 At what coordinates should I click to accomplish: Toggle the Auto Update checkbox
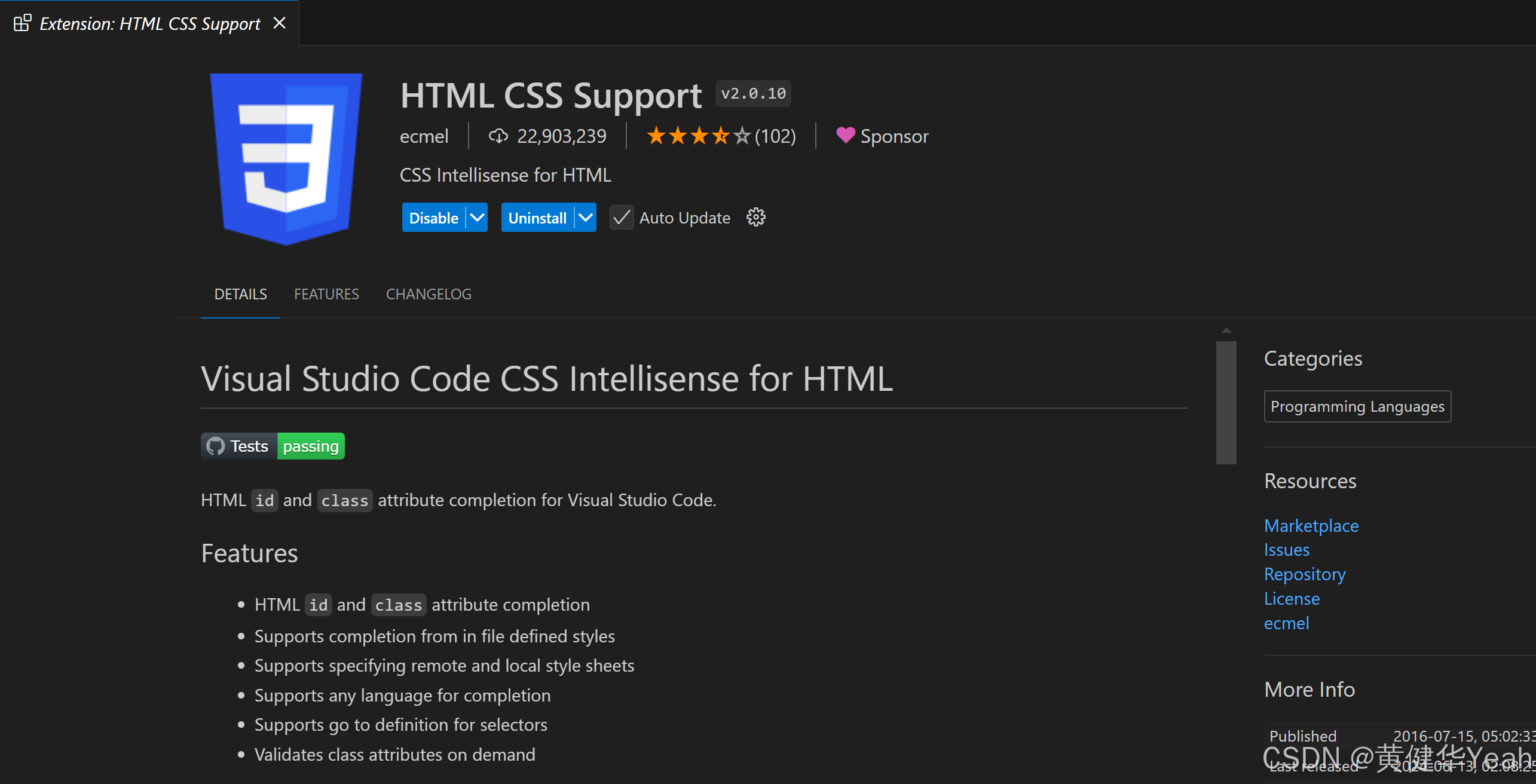coord(621,218)
